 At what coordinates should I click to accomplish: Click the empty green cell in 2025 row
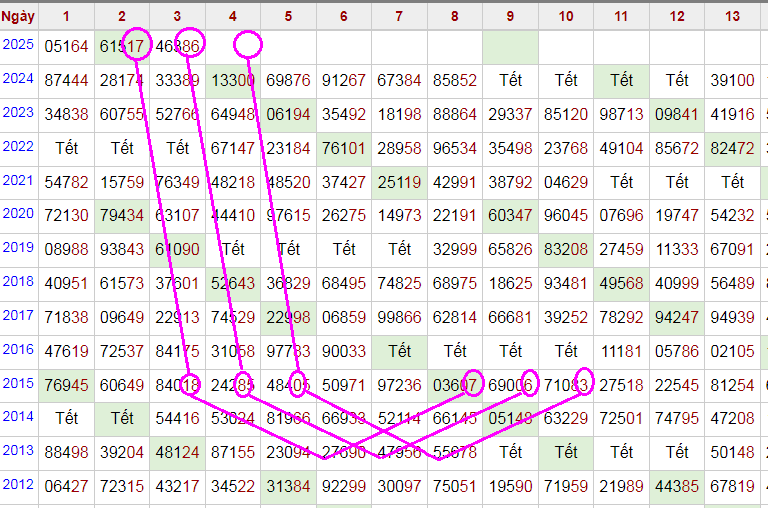(x=510, y=46)
